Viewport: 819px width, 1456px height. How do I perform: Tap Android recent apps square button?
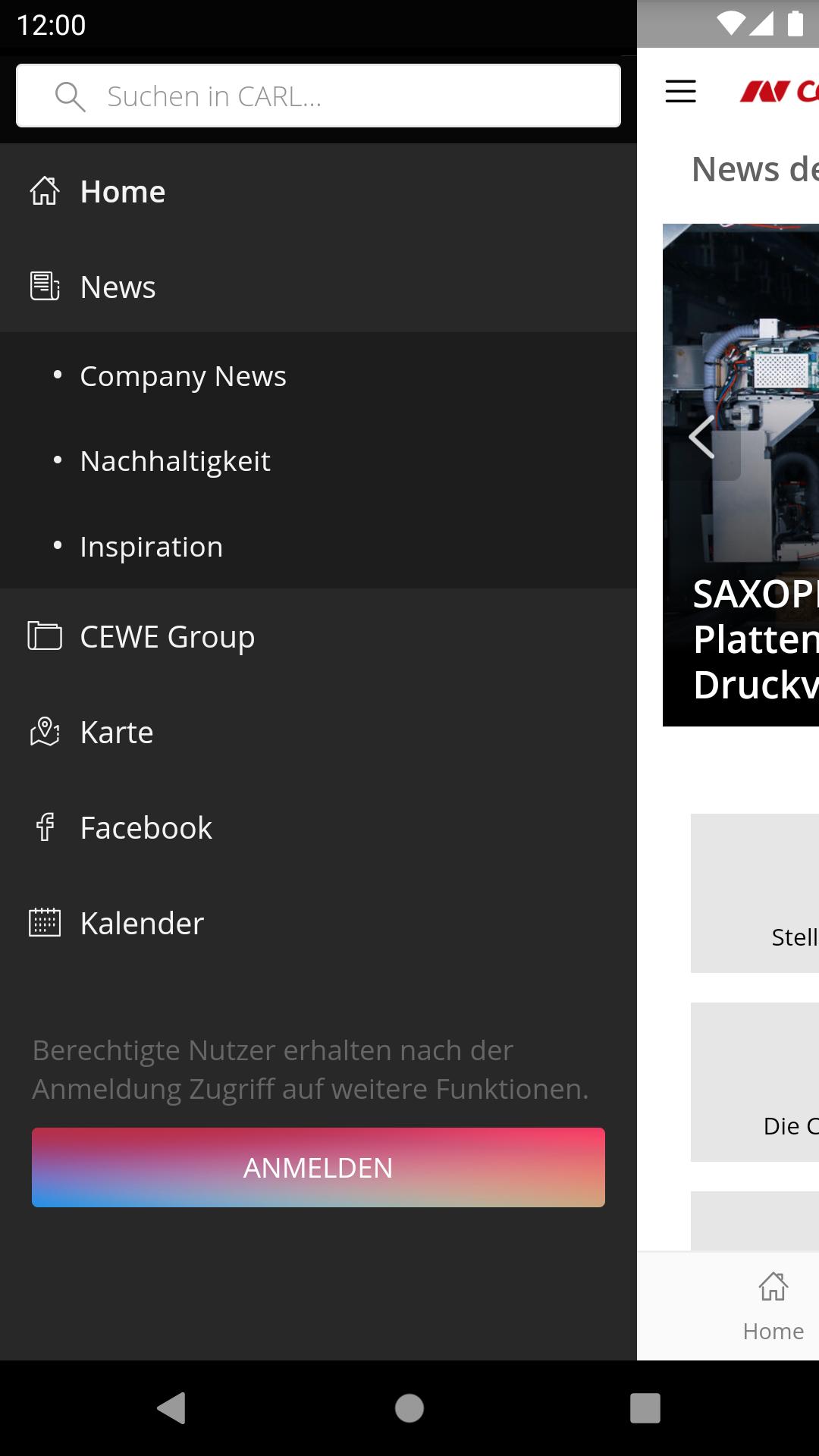point(645,1408)
